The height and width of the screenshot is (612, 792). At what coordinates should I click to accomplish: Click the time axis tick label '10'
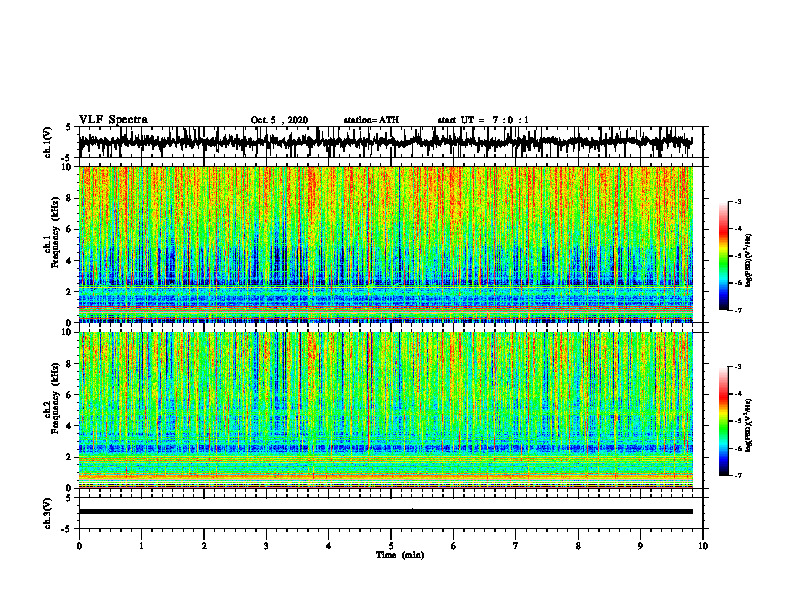[x=703, y=546]
